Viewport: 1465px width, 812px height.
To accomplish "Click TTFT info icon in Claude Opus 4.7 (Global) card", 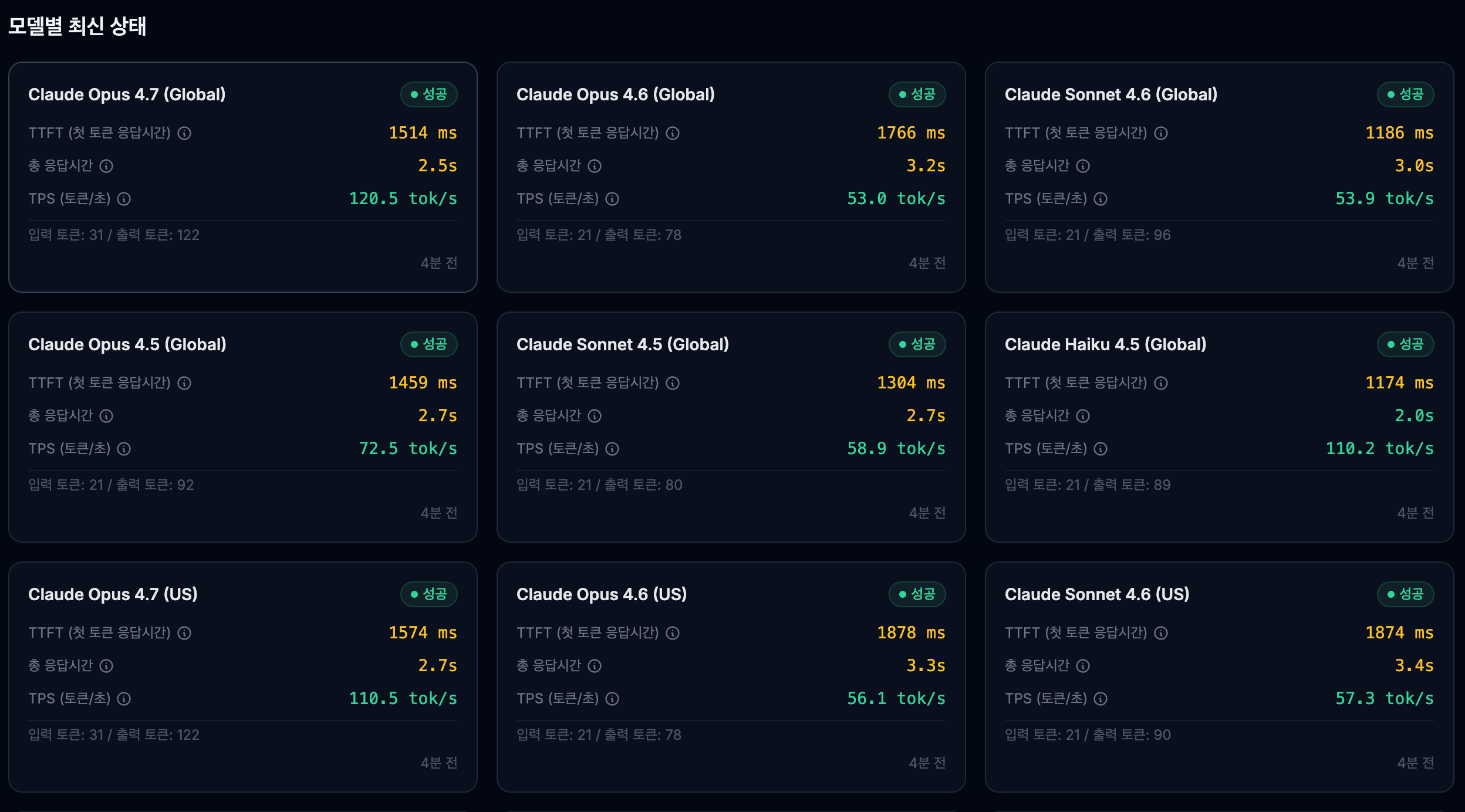I will (184, 133).
